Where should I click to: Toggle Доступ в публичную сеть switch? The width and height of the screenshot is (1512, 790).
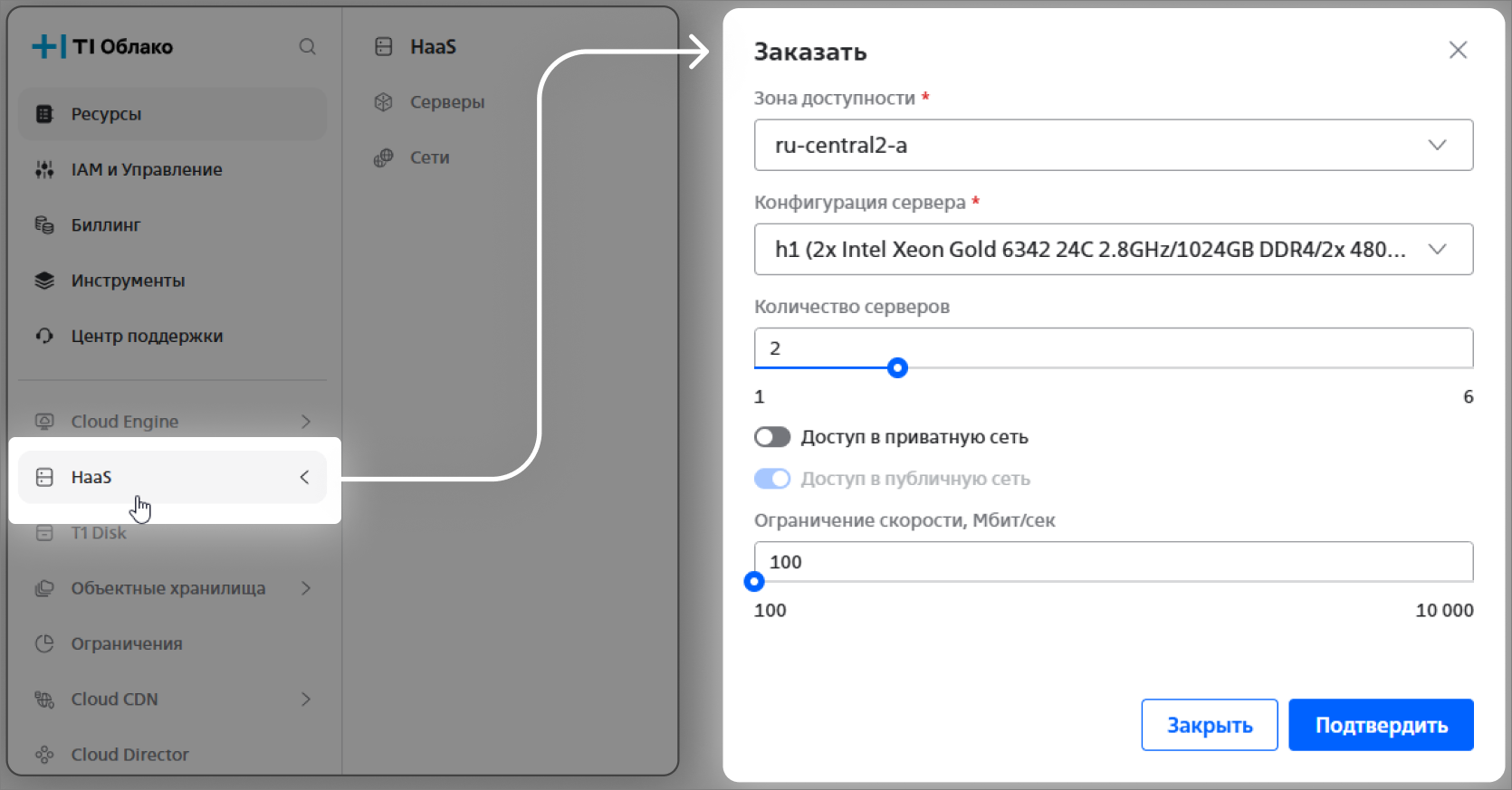[x=772, y=479]
